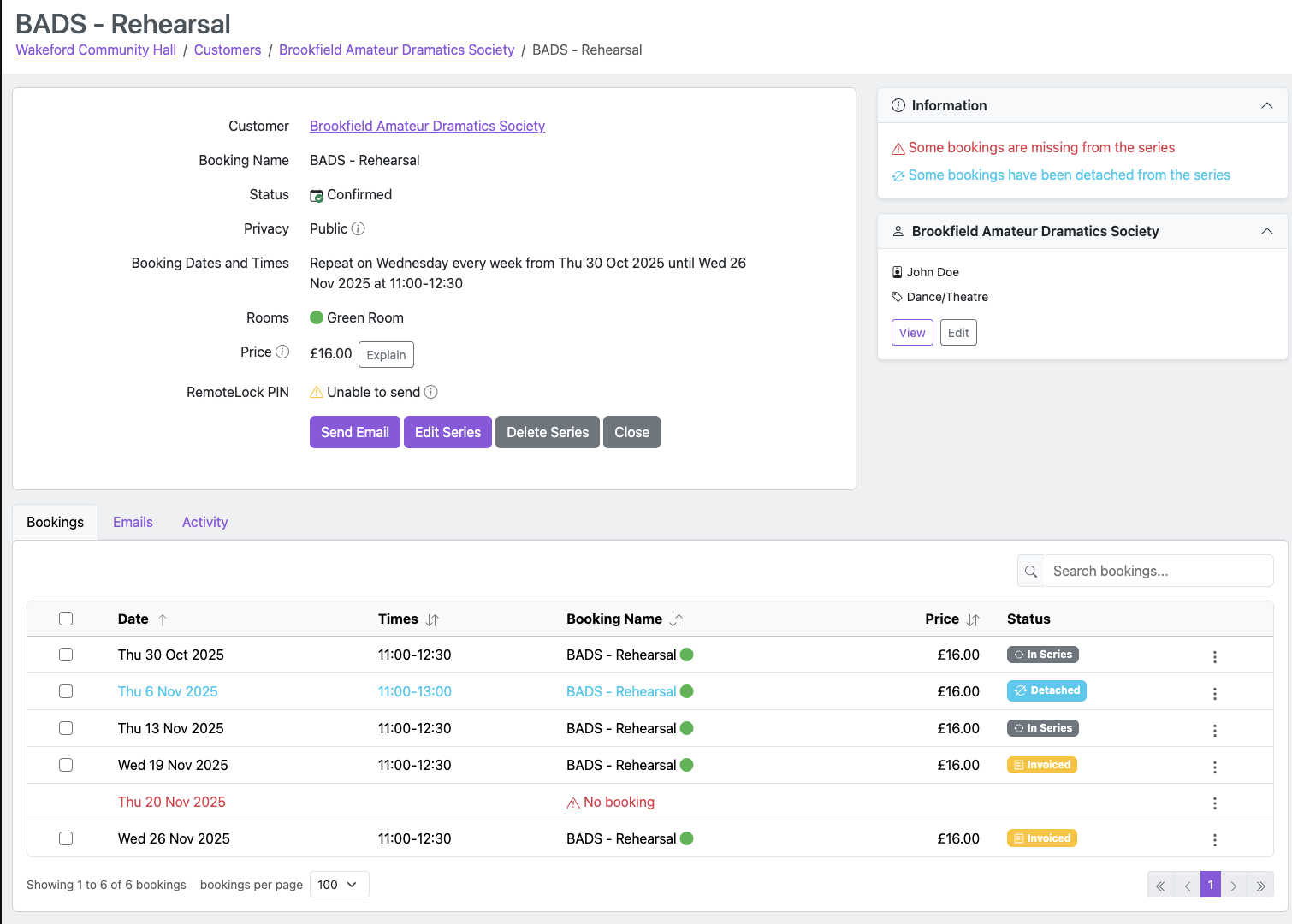Open the bookings per page dropdown

pos(339,884)
